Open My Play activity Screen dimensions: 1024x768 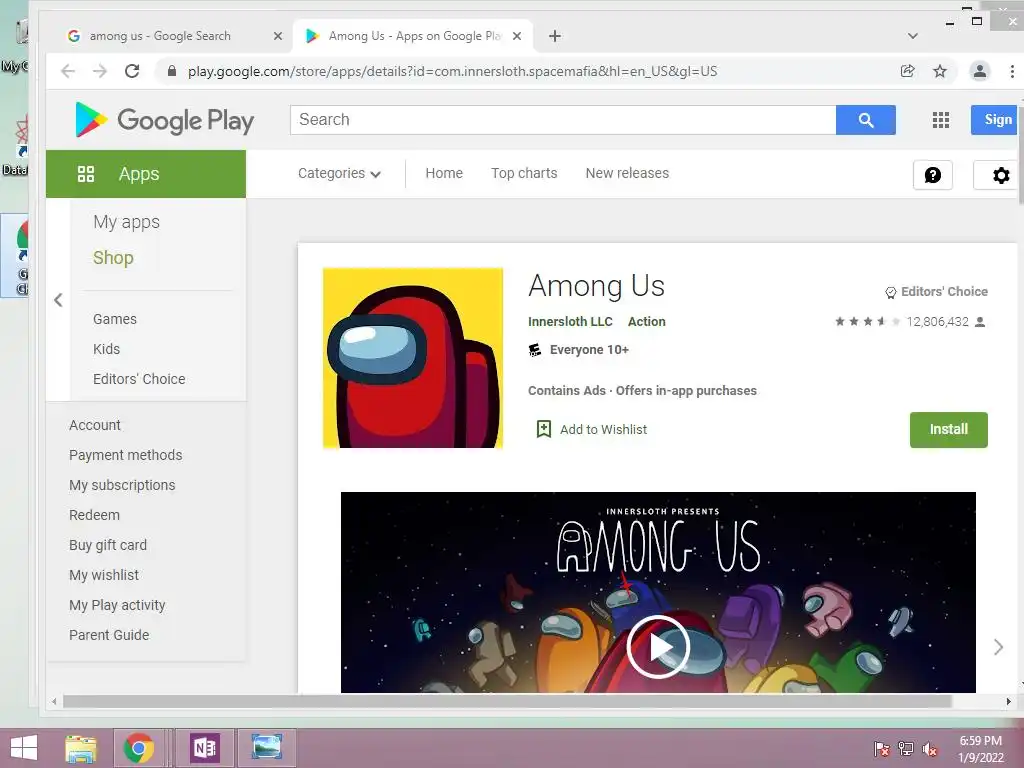pos(118,605)
